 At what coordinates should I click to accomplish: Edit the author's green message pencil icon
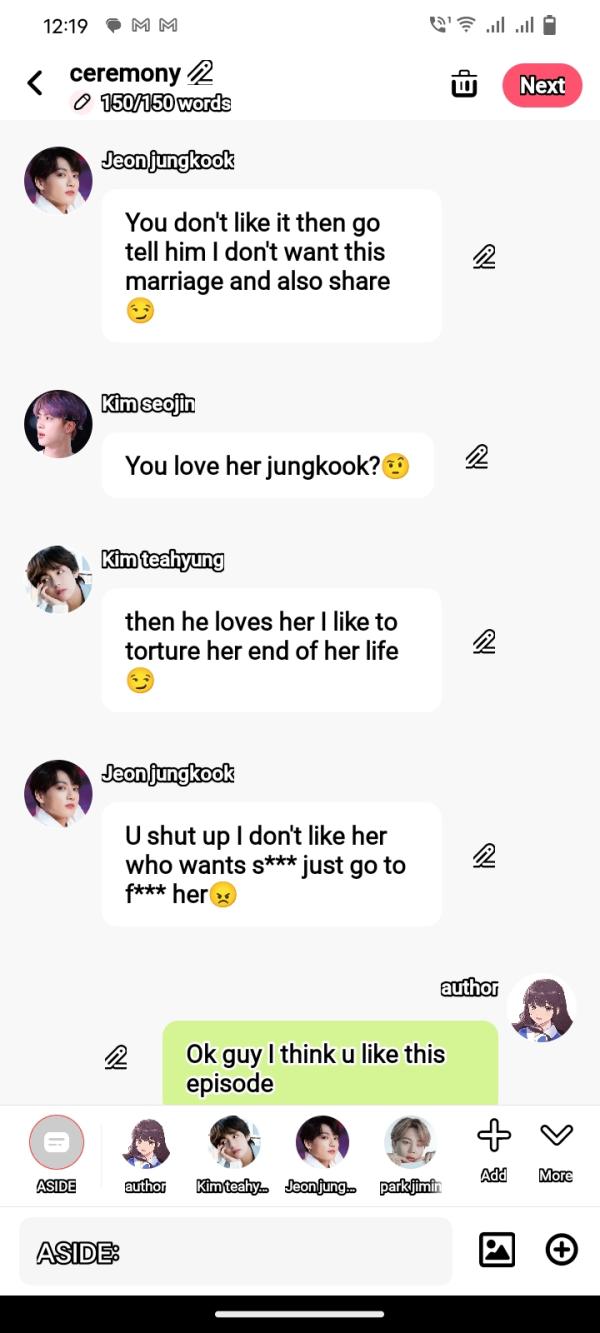[x=116, y=1056]
